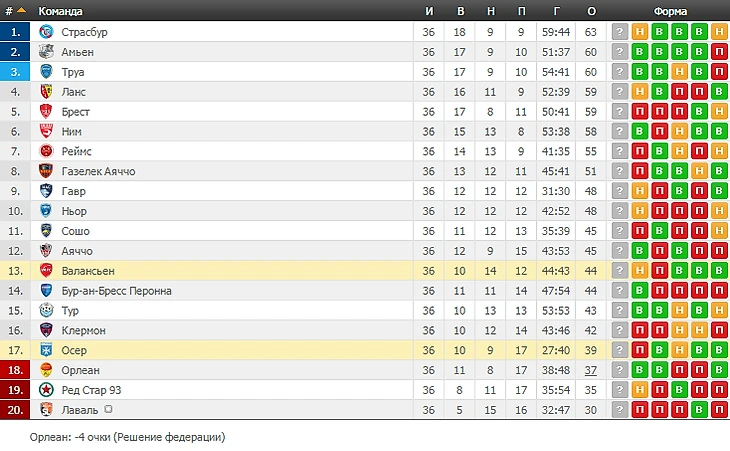Click the sort arrow next to # header

tap(22, 11)
